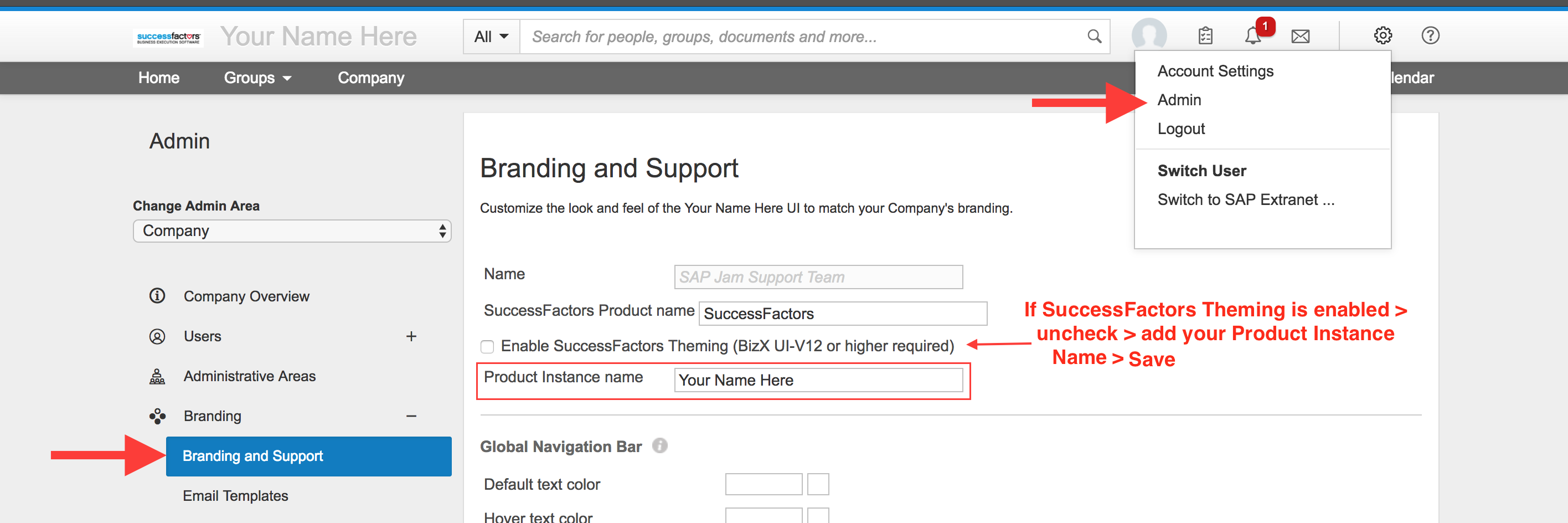The image size is (1568, 523).
Task: Click 'Your Name Here' header title
Action: click(318, 37)
